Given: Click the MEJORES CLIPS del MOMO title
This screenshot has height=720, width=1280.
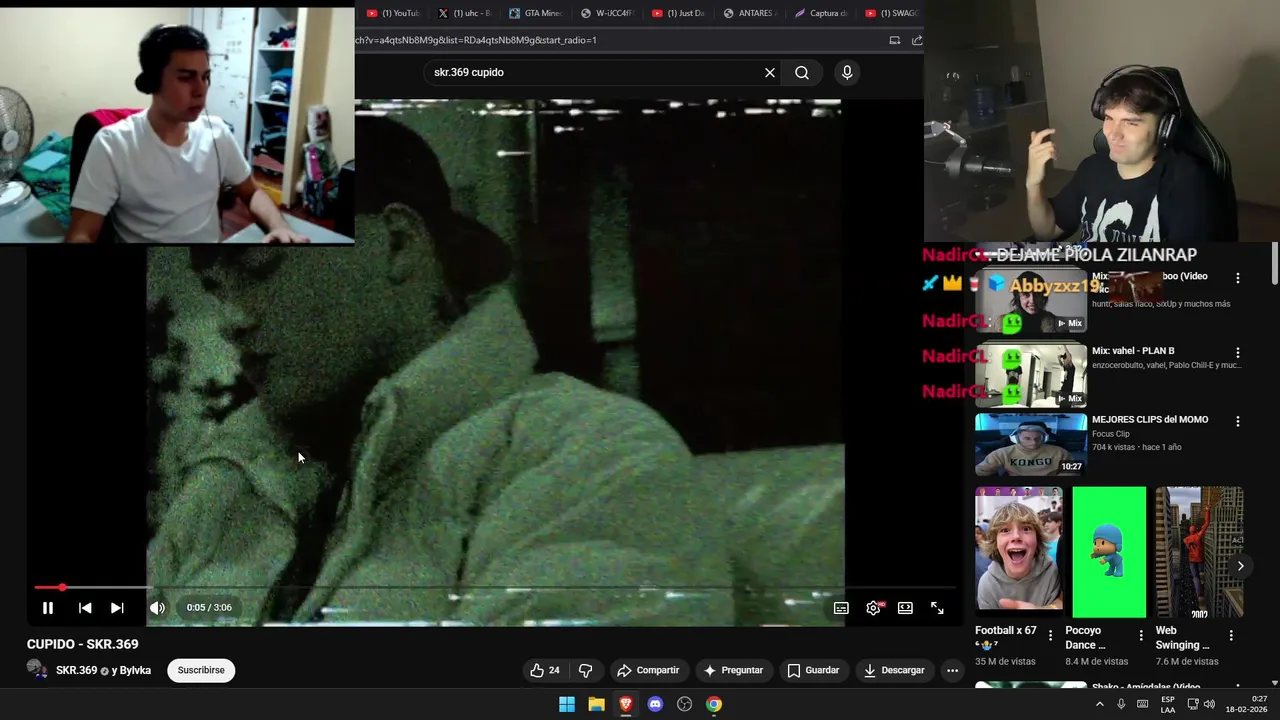Looking at the screenshot, I should click(x=1150, y=420).
